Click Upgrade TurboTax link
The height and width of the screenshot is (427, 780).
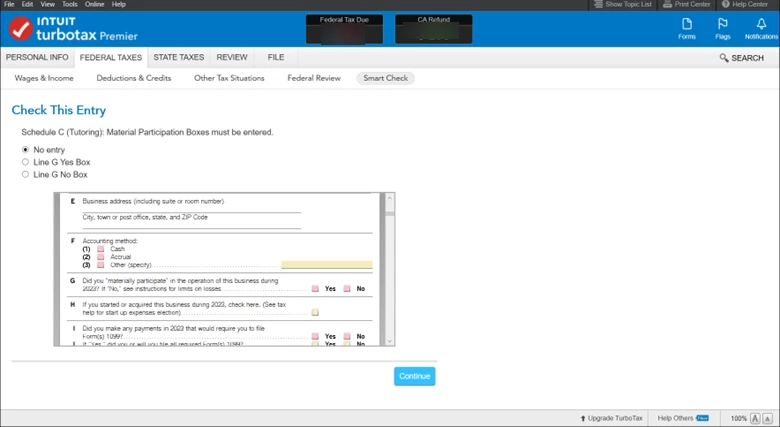pos(611,419)
